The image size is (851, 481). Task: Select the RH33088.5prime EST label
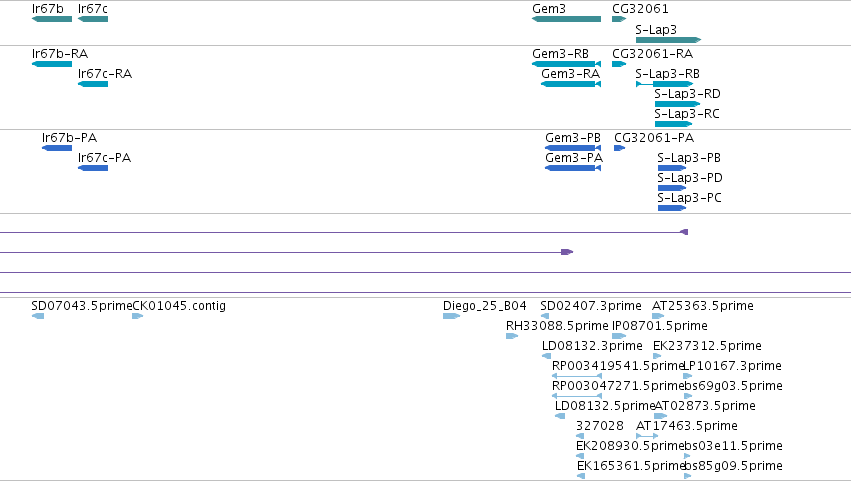[557, 326]
